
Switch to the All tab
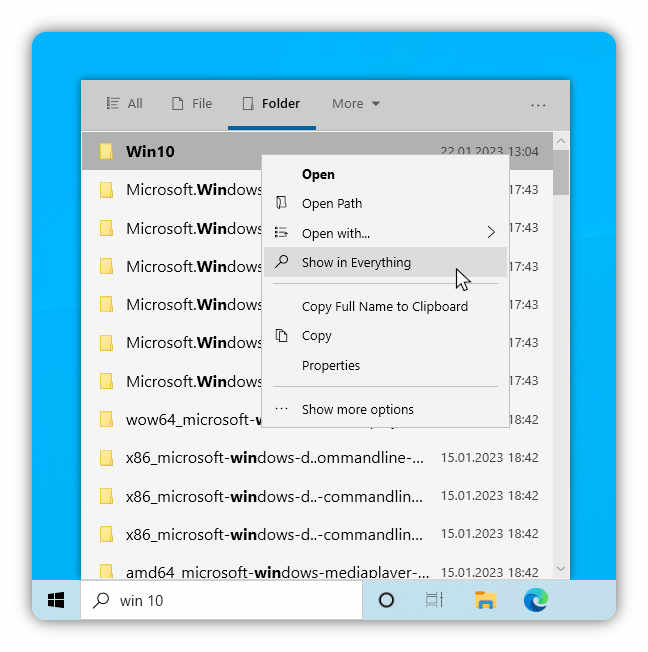coord(124,103)
